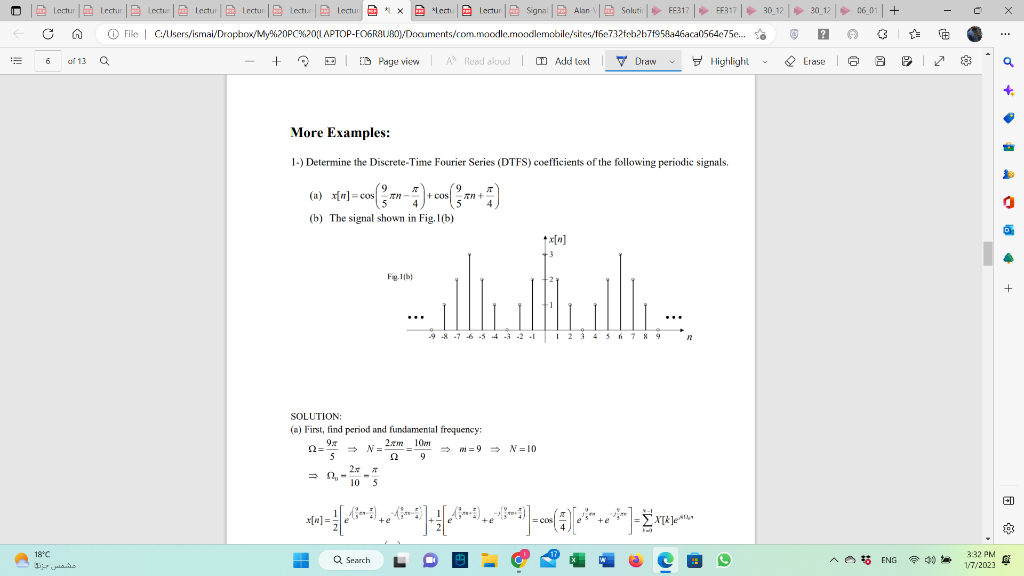Open sidebar settings gear at bottom
1024x576 pixels.
click(1008, 528)
